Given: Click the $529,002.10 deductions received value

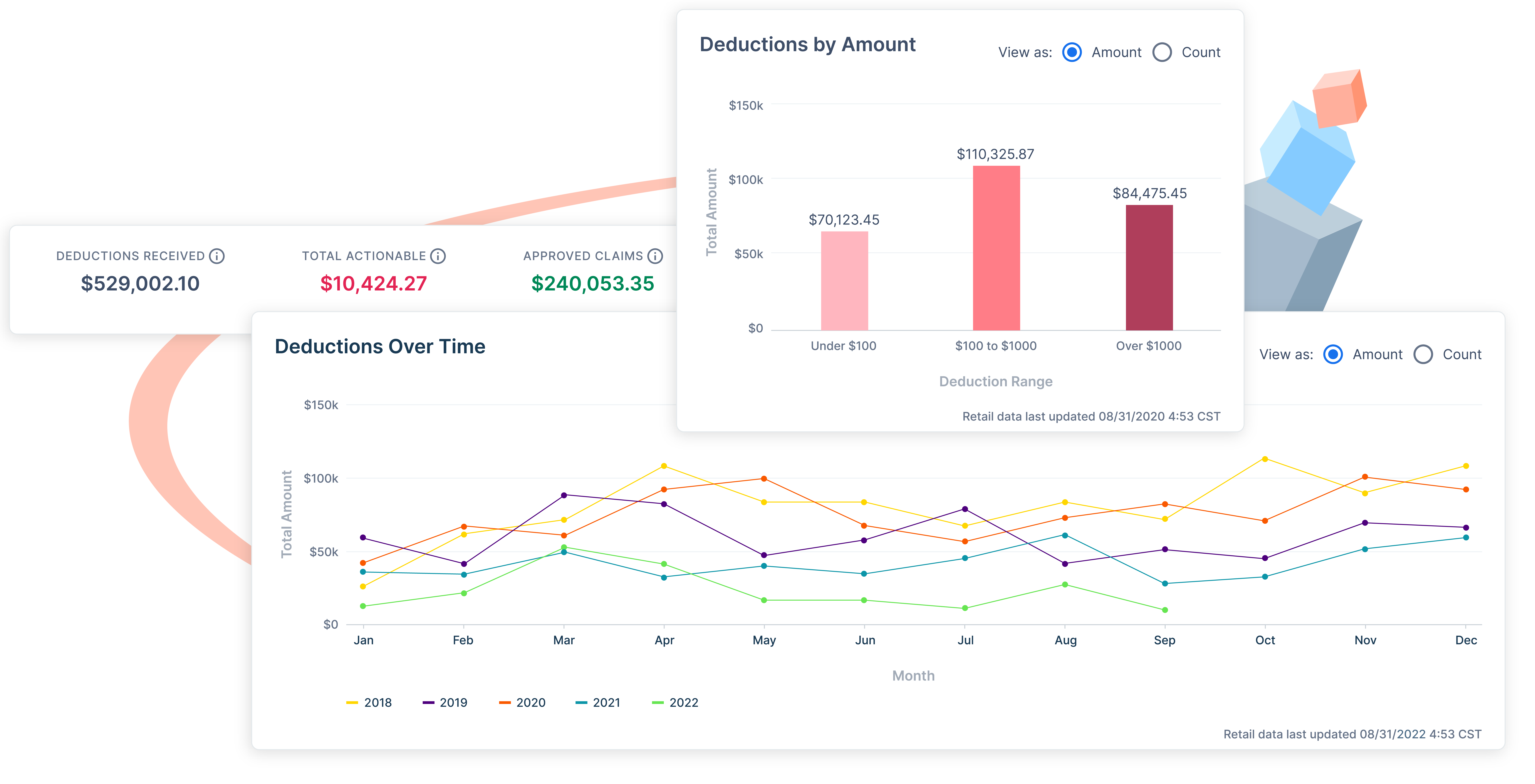Looking at the screenshot, I should pos(140,284).
